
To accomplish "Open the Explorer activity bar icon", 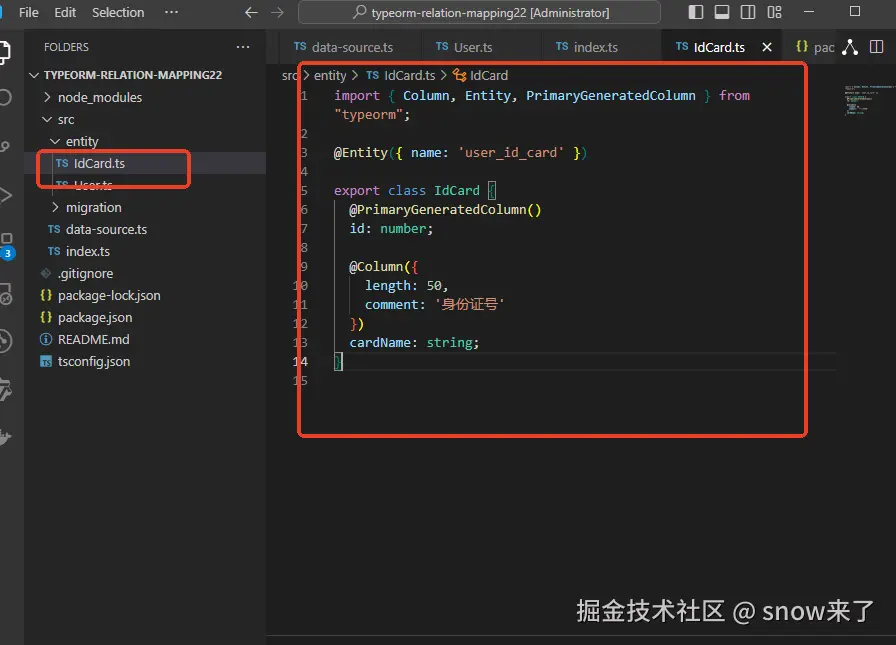I will pyautogui.click(x=5, y=52).
